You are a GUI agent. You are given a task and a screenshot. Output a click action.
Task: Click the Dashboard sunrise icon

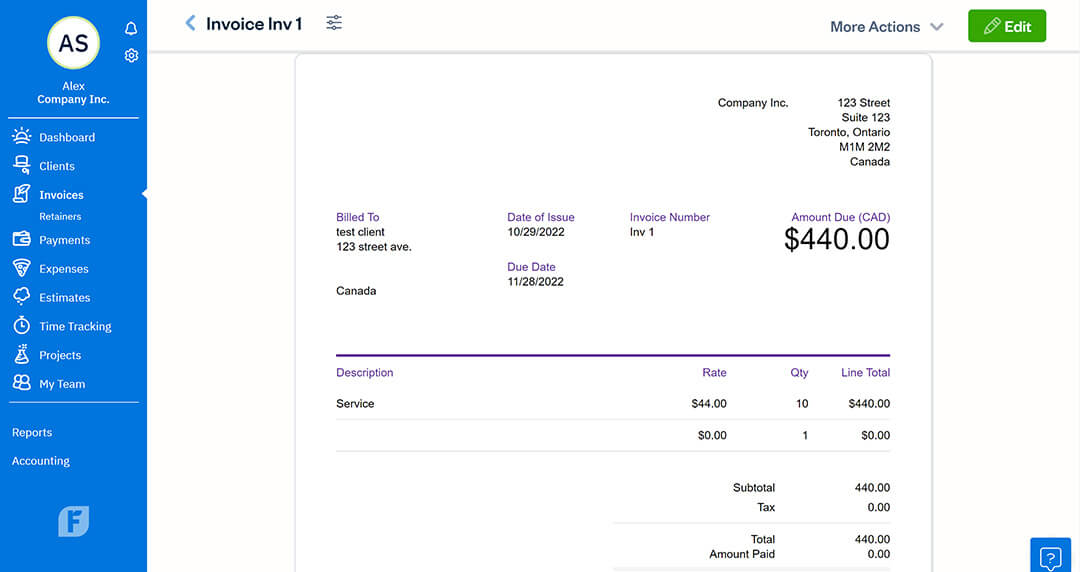click(21, 136)
